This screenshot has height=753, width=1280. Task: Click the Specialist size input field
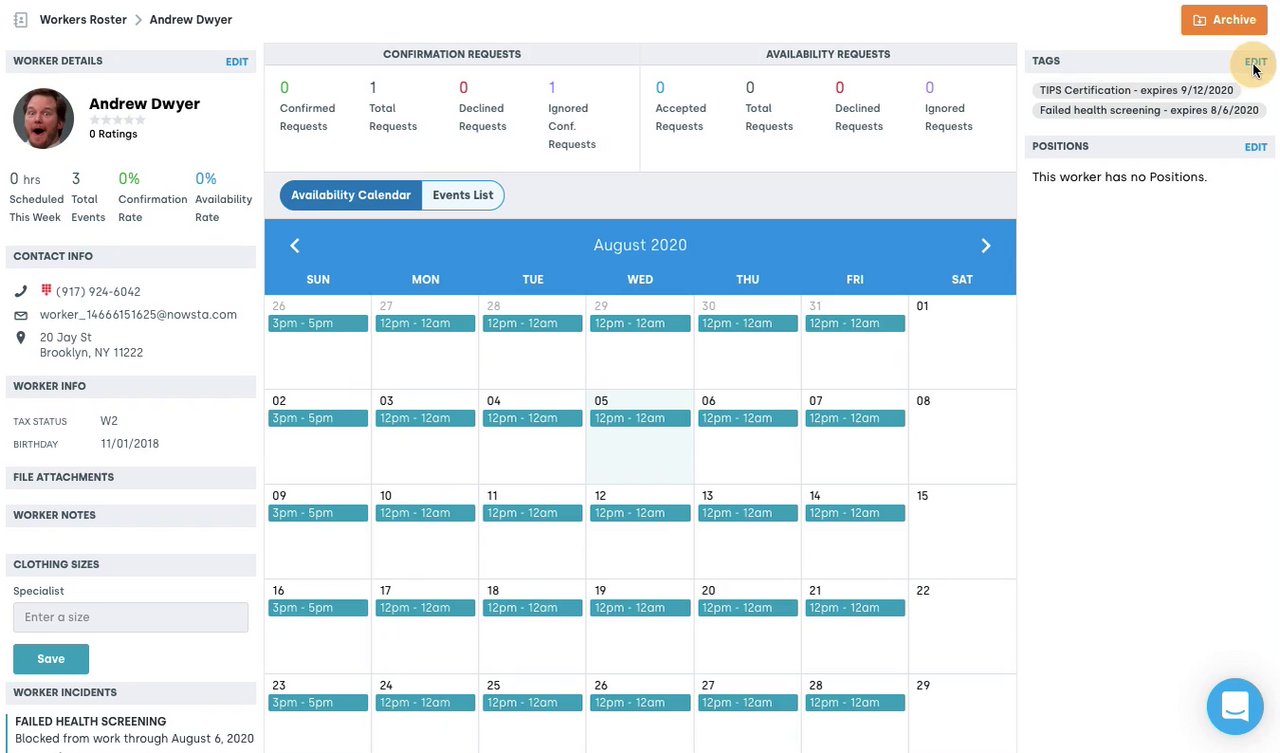[x=130, y=617]
